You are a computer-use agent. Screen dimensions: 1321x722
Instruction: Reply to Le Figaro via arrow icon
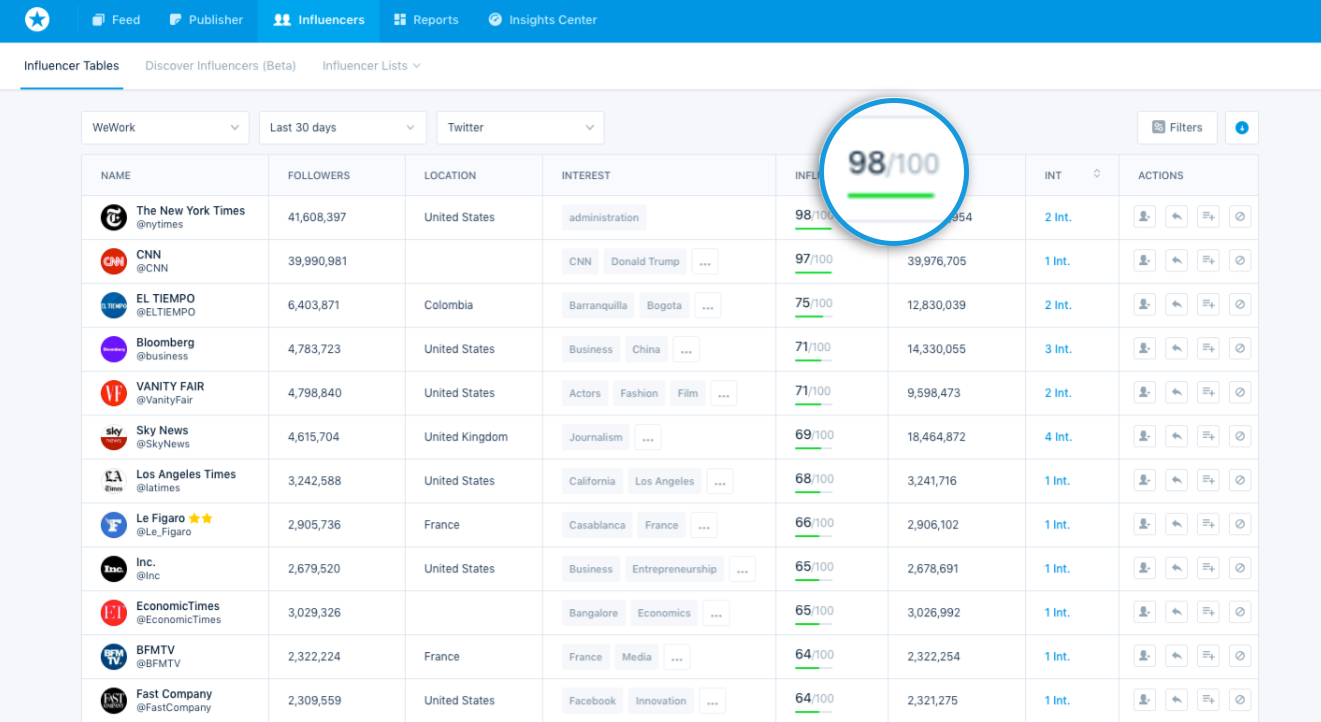(1177, 525)
